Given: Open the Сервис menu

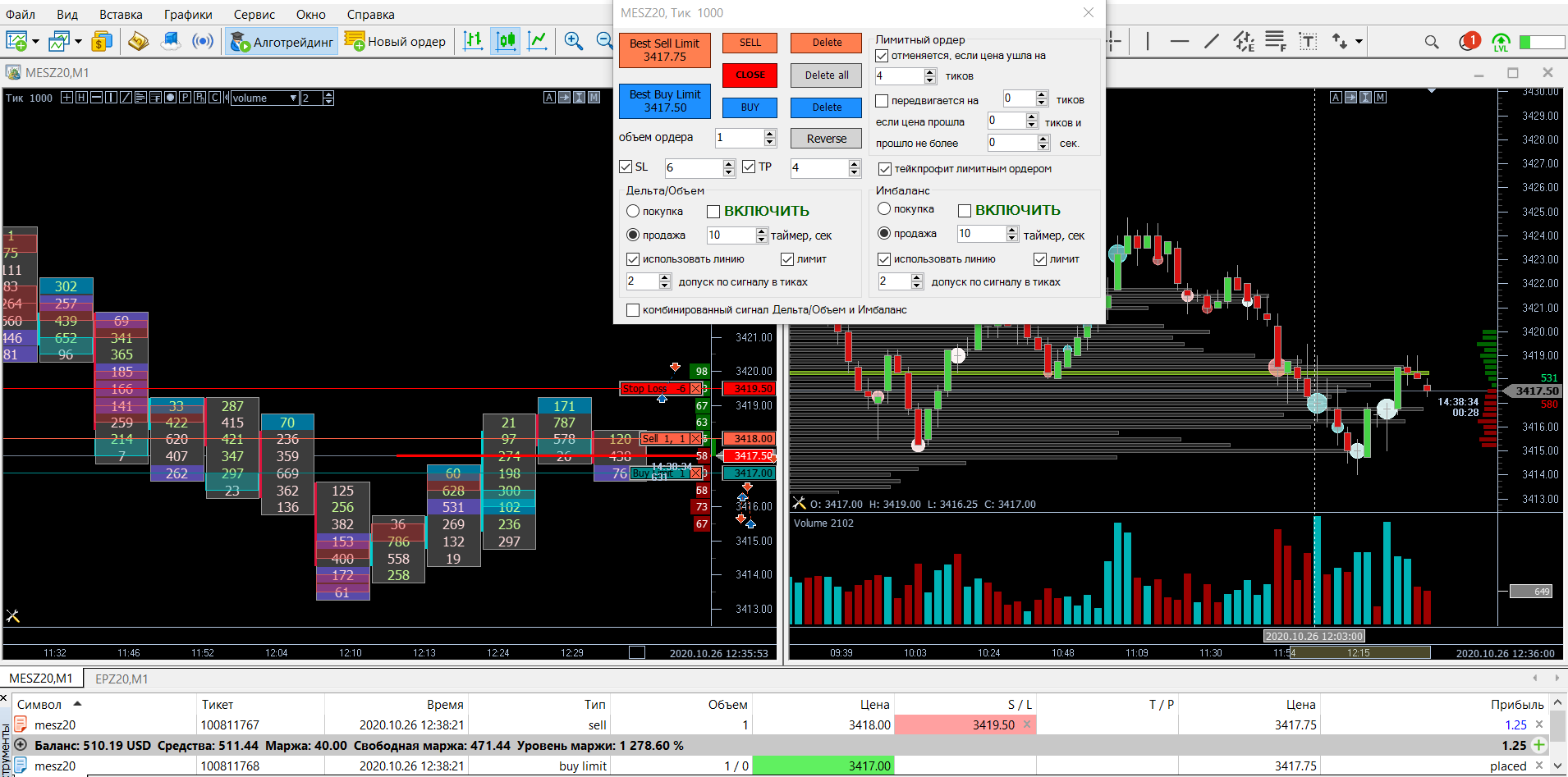Looking at the screenshot, I should click(254, 14).
